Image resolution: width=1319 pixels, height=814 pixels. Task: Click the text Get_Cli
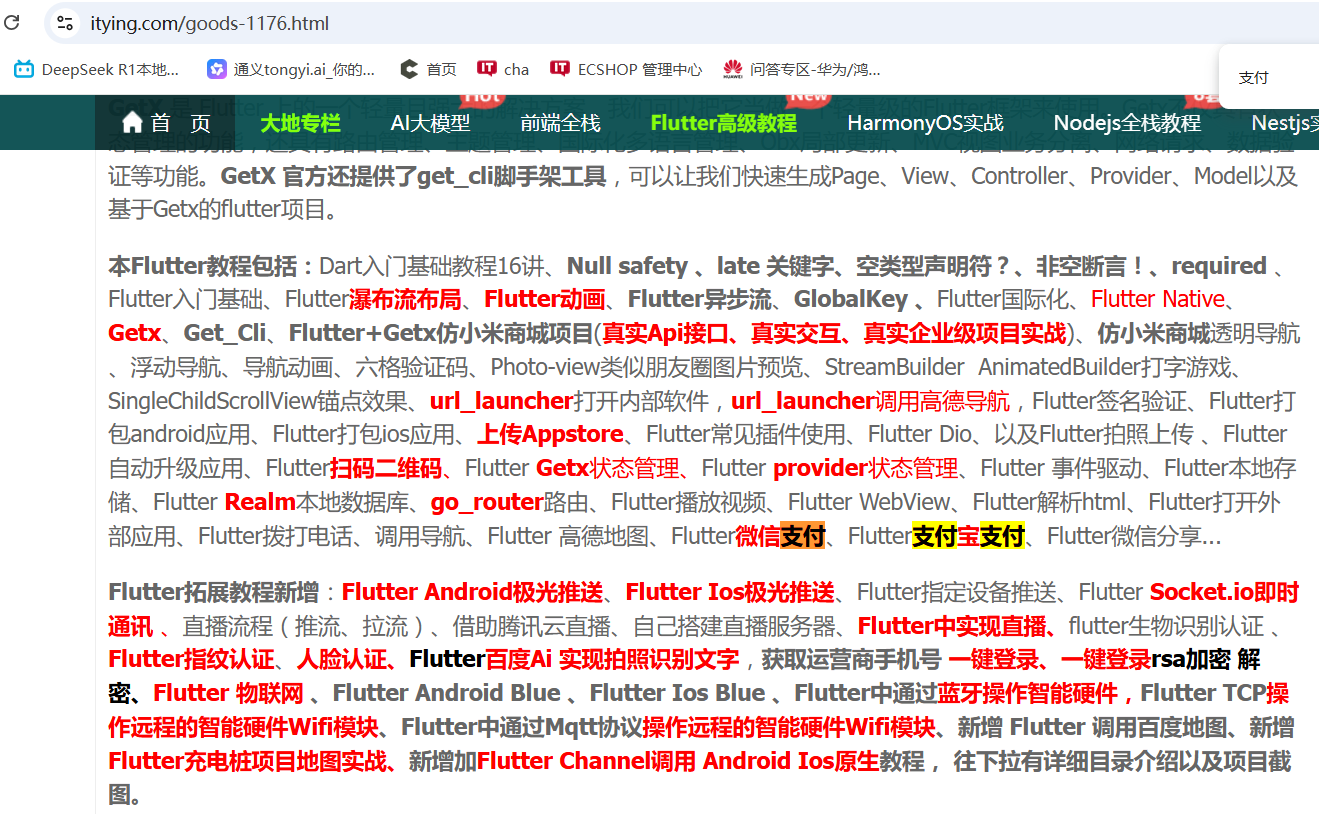click(225, 333)
